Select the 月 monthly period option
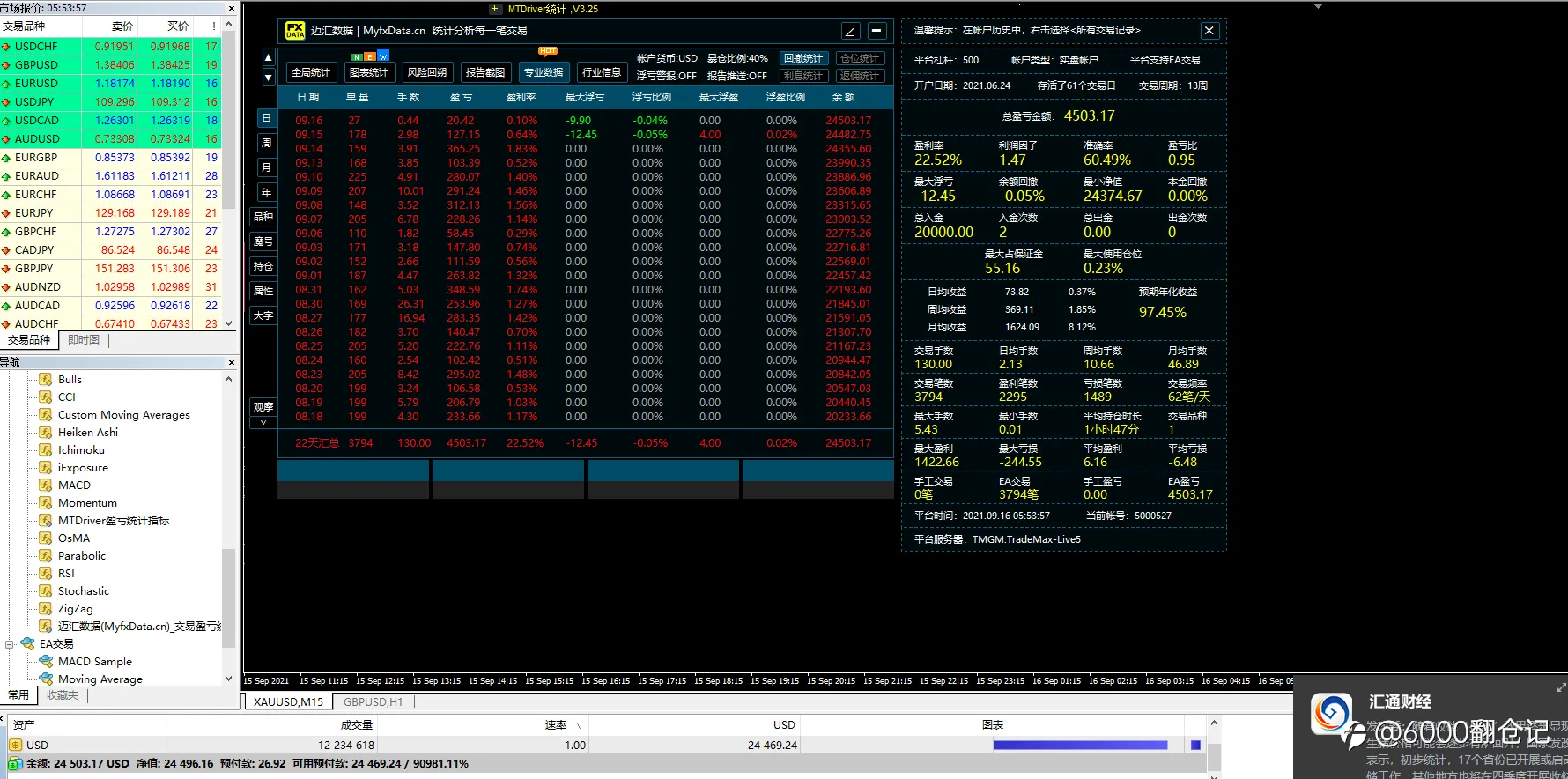 point(266,167)
